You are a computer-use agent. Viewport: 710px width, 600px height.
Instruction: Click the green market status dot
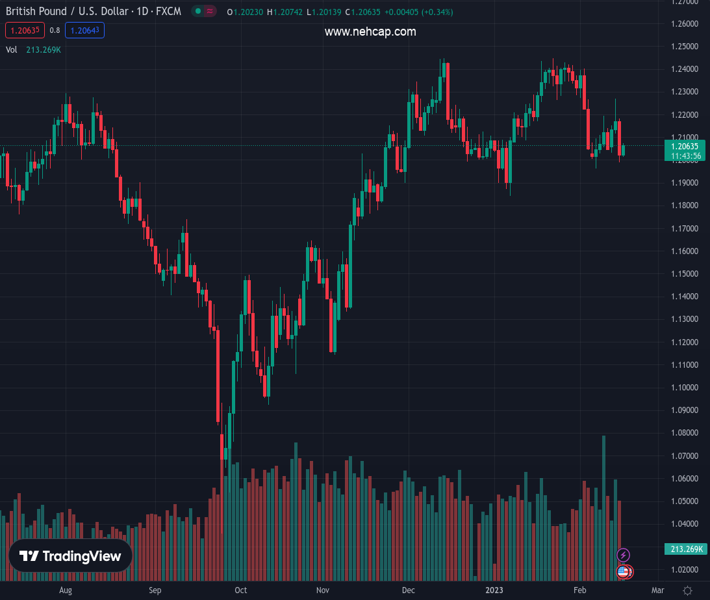click(198, 11)
